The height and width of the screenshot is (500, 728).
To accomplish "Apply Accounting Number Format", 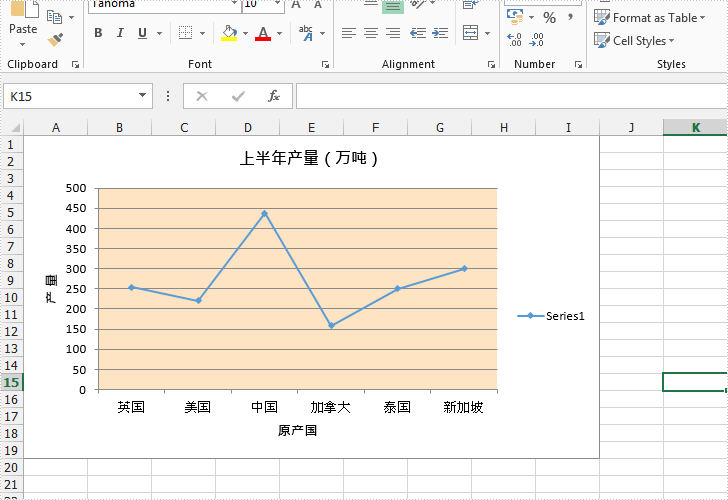I will coord(515,17).
